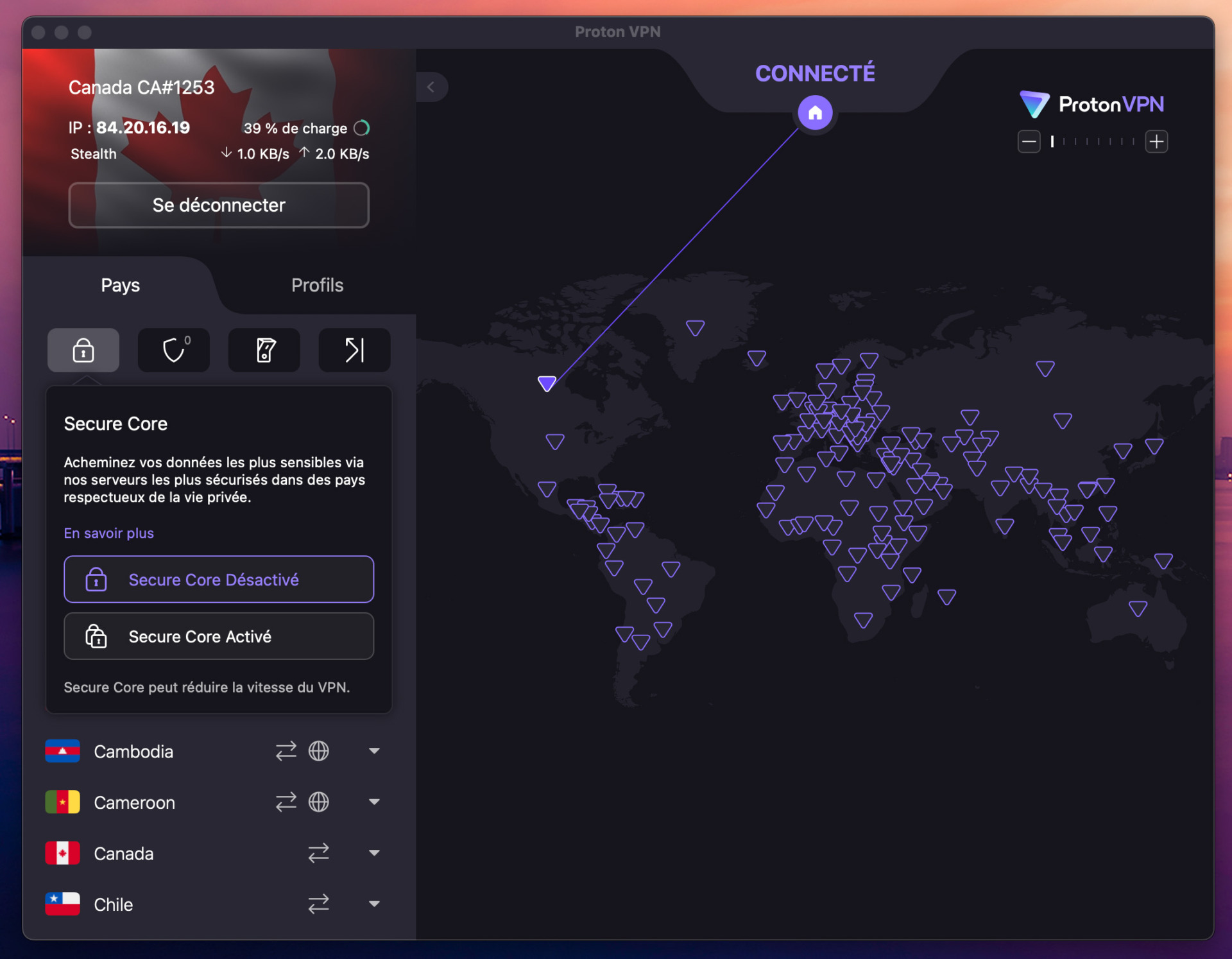Click the home marker on the map

815,113
